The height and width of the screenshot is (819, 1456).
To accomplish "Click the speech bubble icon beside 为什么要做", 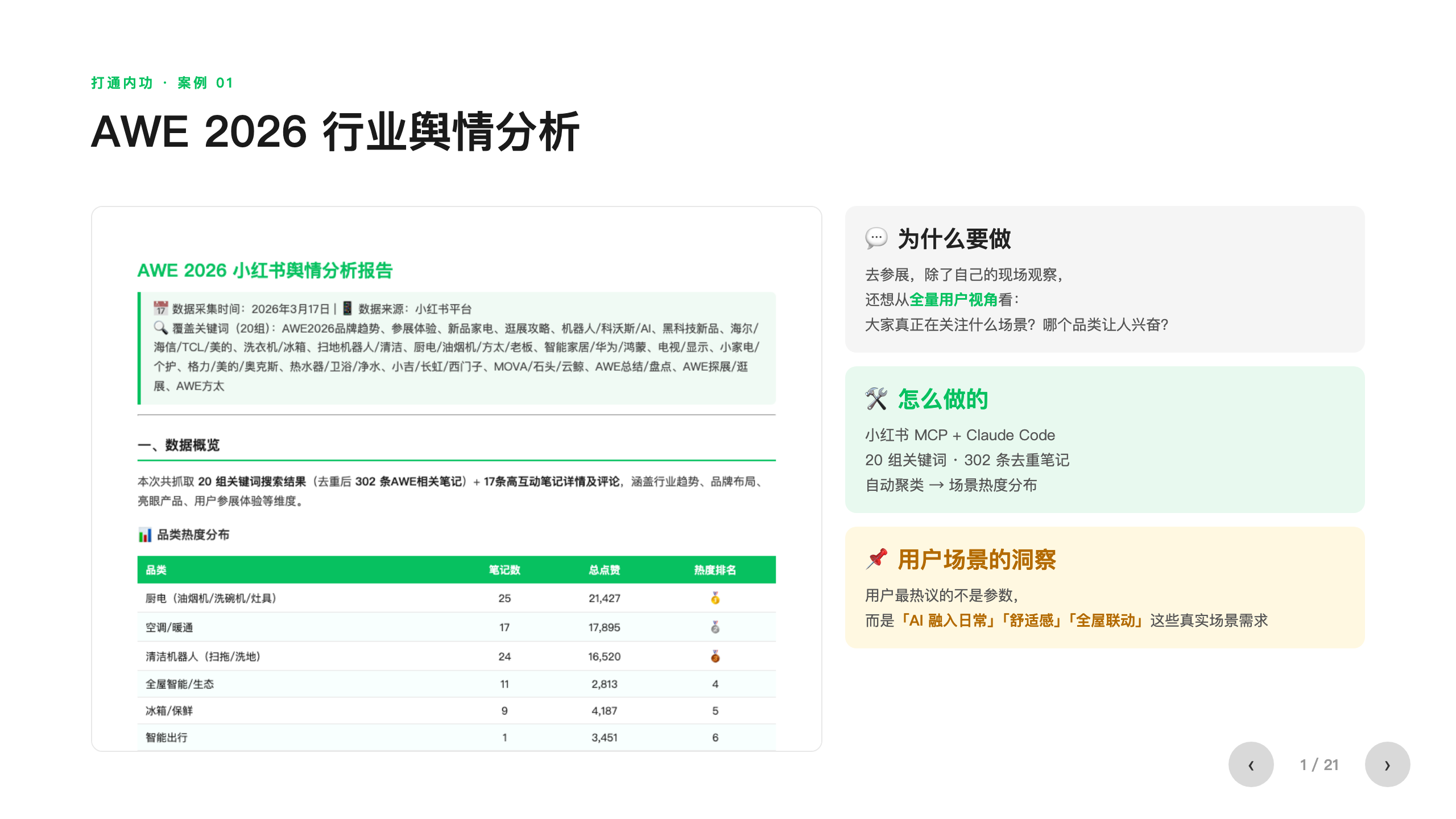I will [876, 238].
